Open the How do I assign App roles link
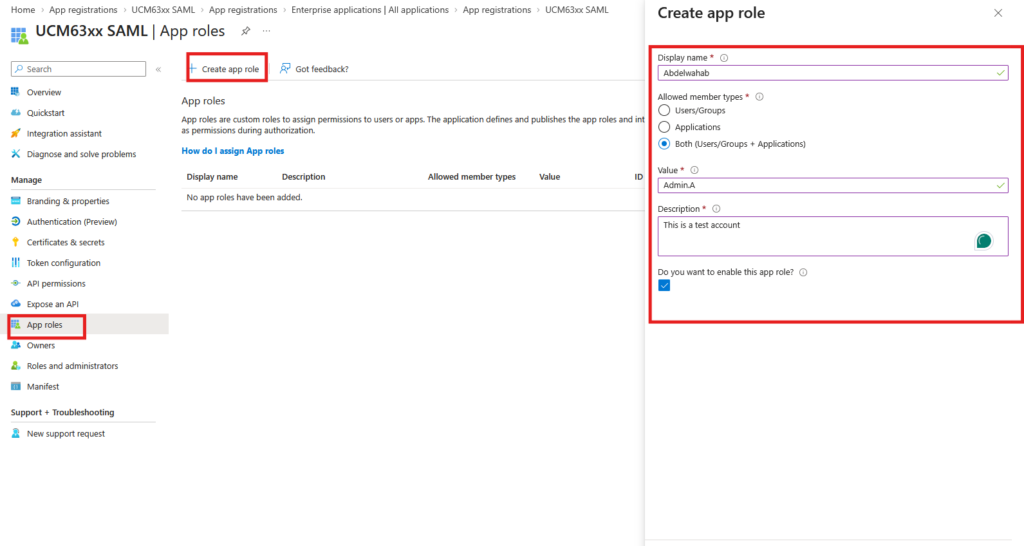1024x546 pixels. point(232,151)
